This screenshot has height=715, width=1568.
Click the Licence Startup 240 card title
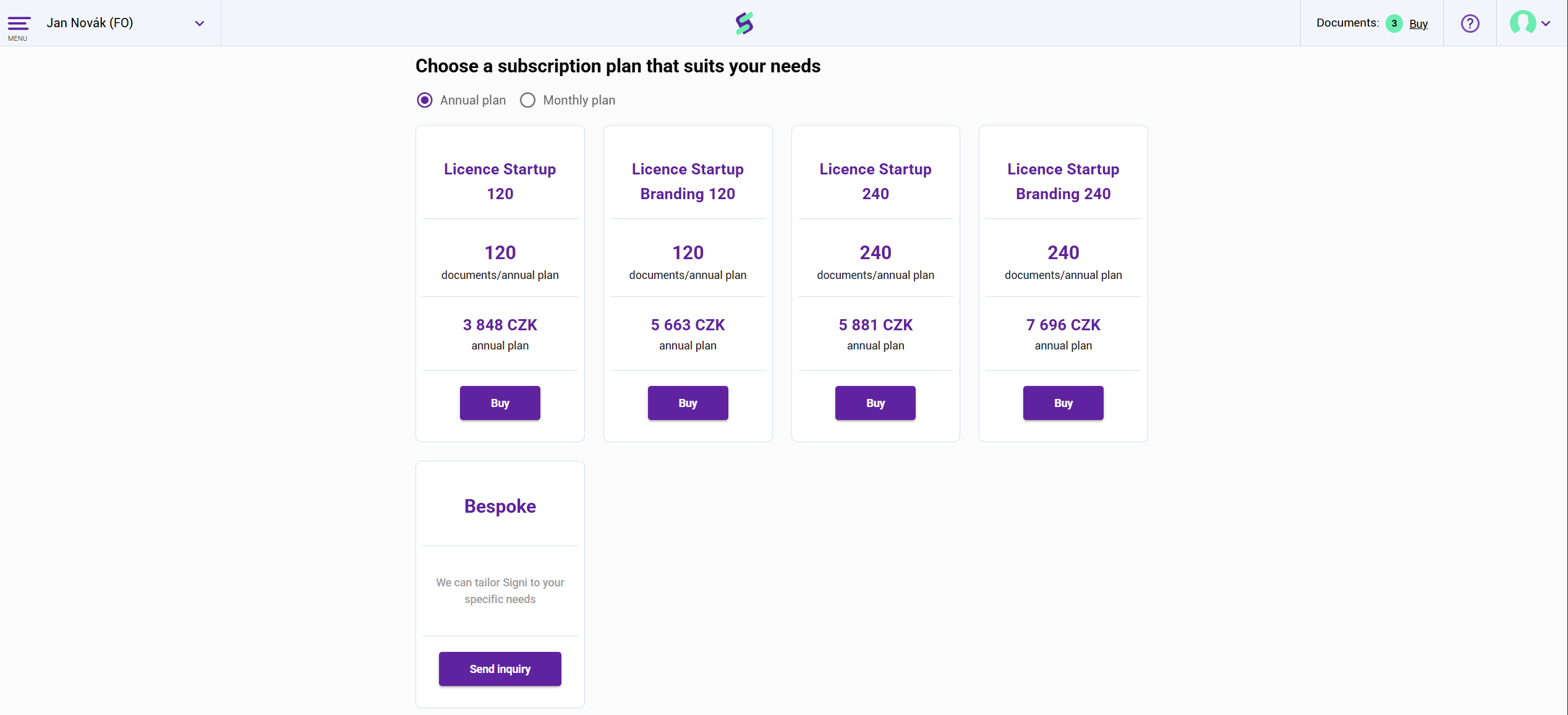pyautogui.click(x=875, y=181)
